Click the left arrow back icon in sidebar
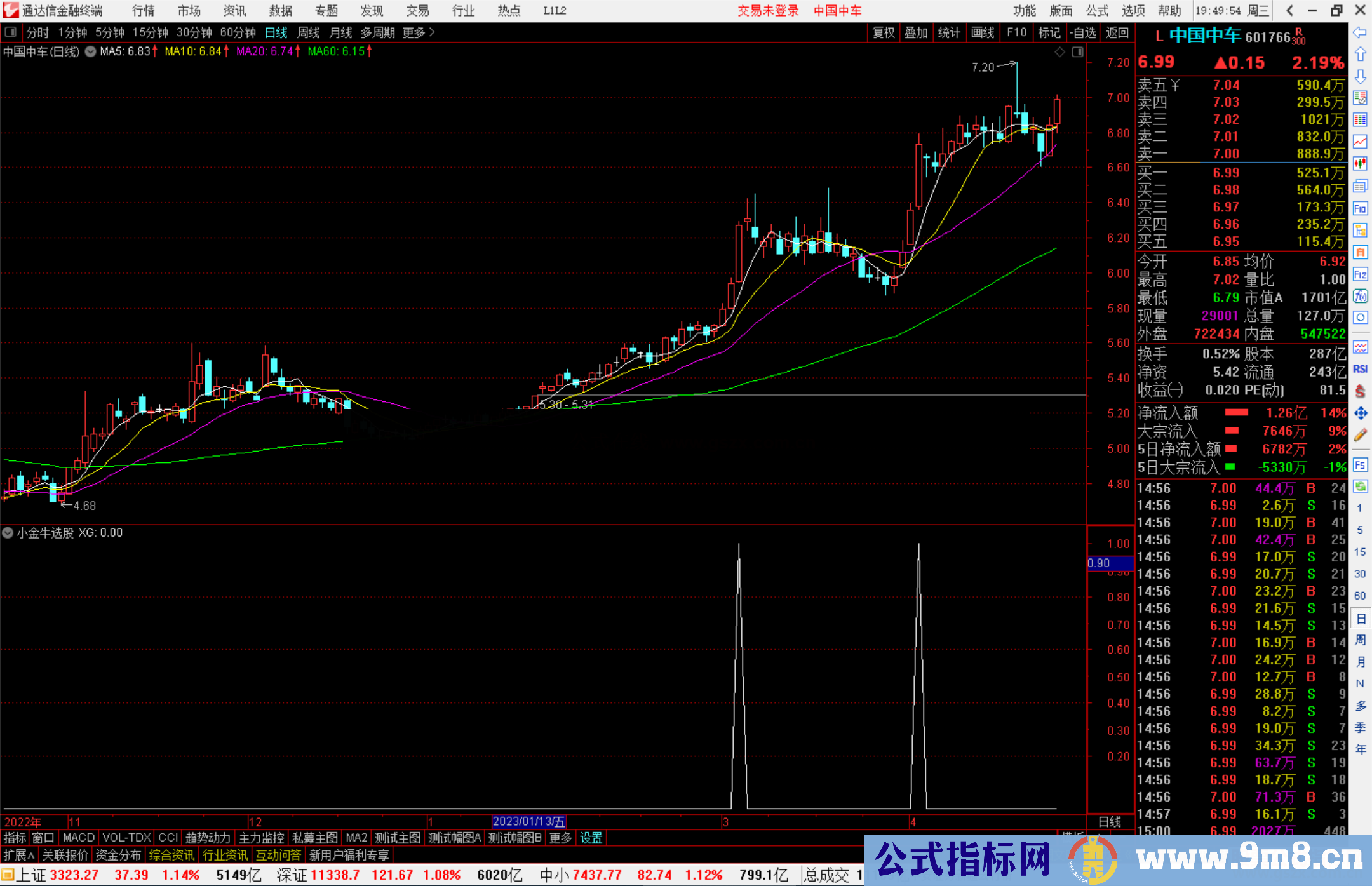Image resolution: width=1372 pixels, height=886 pixels. pos(1360,32)
